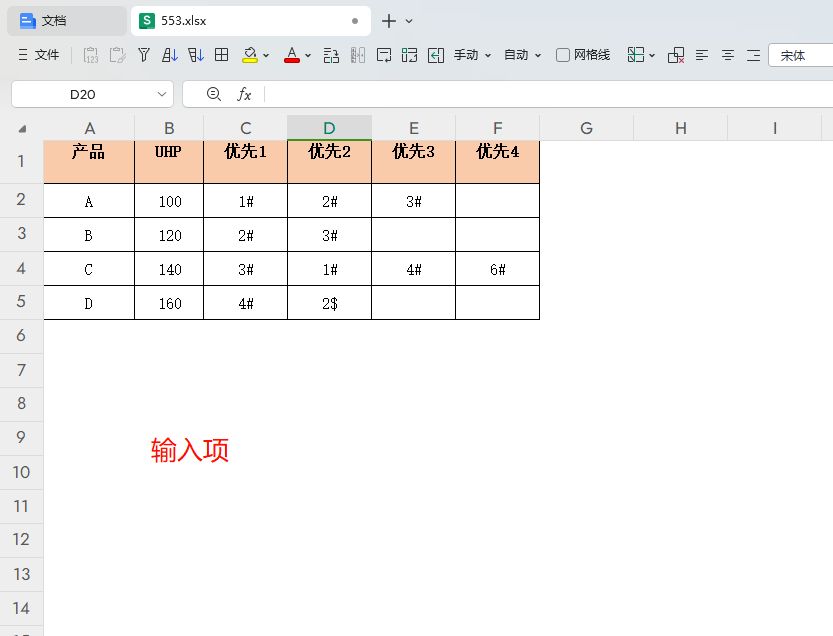
Task: Click cell containing 6#
Action: tap(497, 269)
